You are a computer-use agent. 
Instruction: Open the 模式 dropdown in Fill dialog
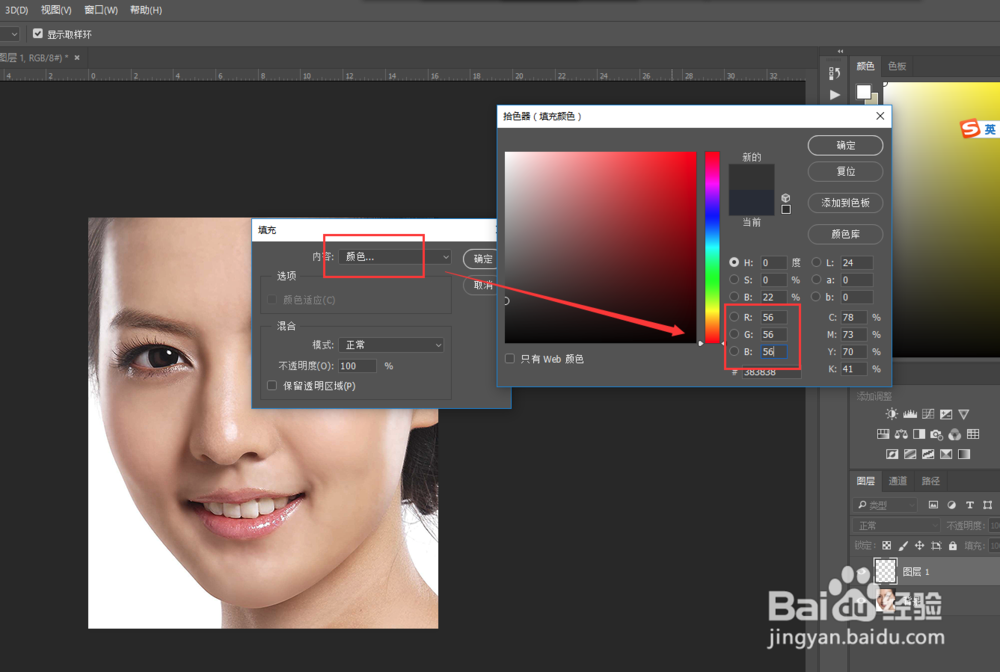tap(391, 344)
